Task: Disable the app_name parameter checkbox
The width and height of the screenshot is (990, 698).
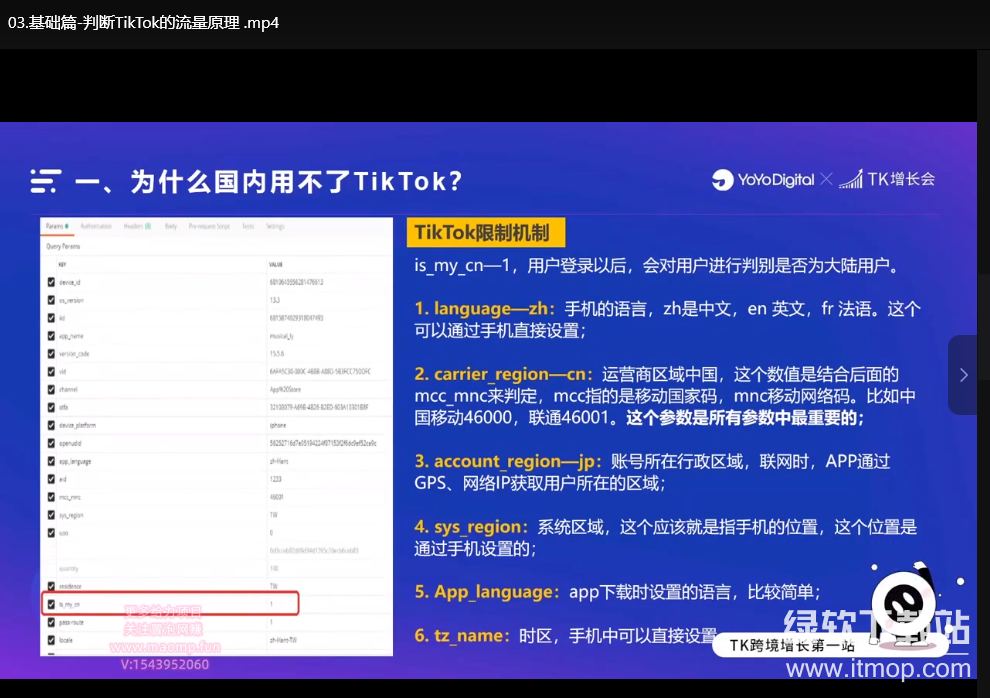Action: click(x=51, y=336)
